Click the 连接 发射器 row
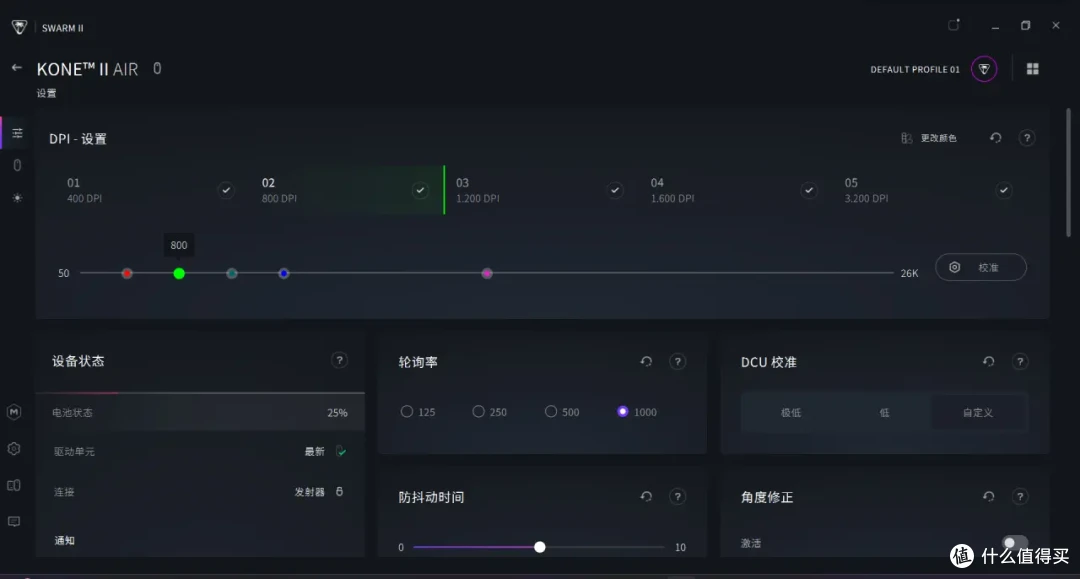Viewport: 1080px width, 579px height. click(200, 492)
